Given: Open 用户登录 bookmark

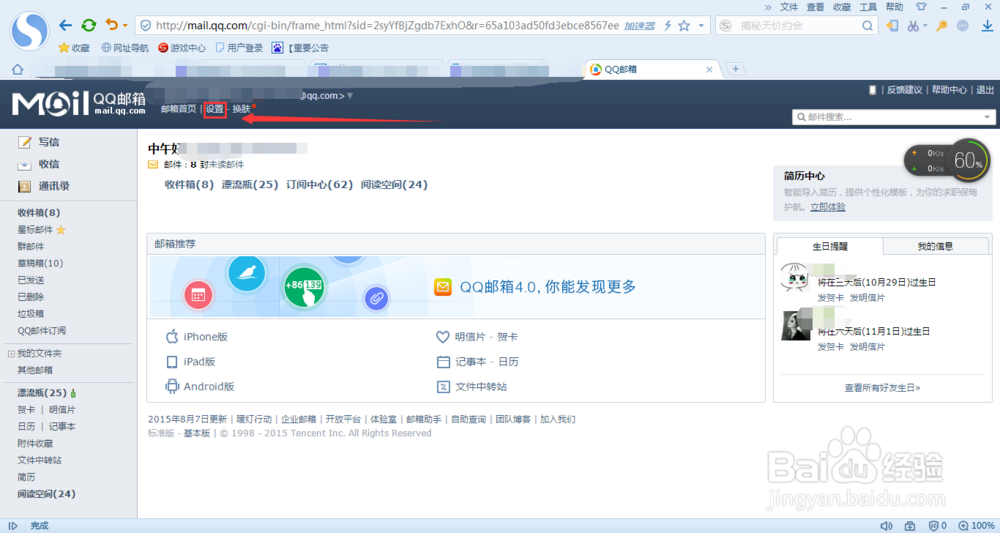Looking at the screenshot, I should [x=239, y=48].
